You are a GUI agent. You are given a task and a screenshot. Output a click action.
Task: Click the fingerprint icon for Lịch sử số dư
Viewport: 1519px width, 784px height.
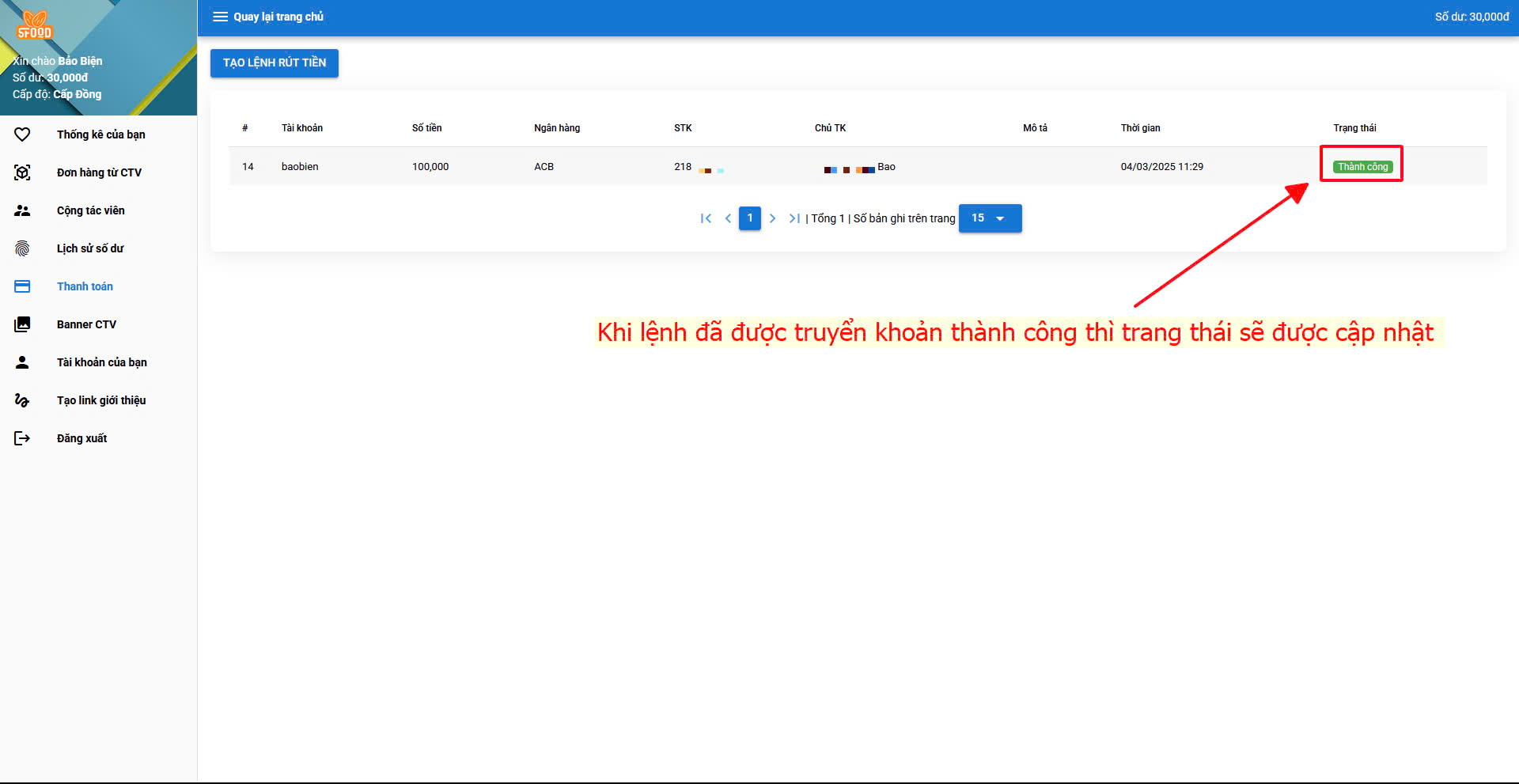tap(22, 248)
